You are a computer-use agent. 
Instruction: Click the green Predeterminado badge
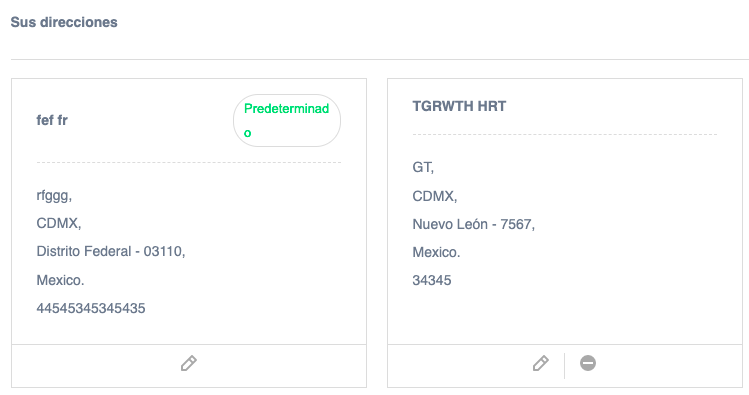click(x=287, y=120)
